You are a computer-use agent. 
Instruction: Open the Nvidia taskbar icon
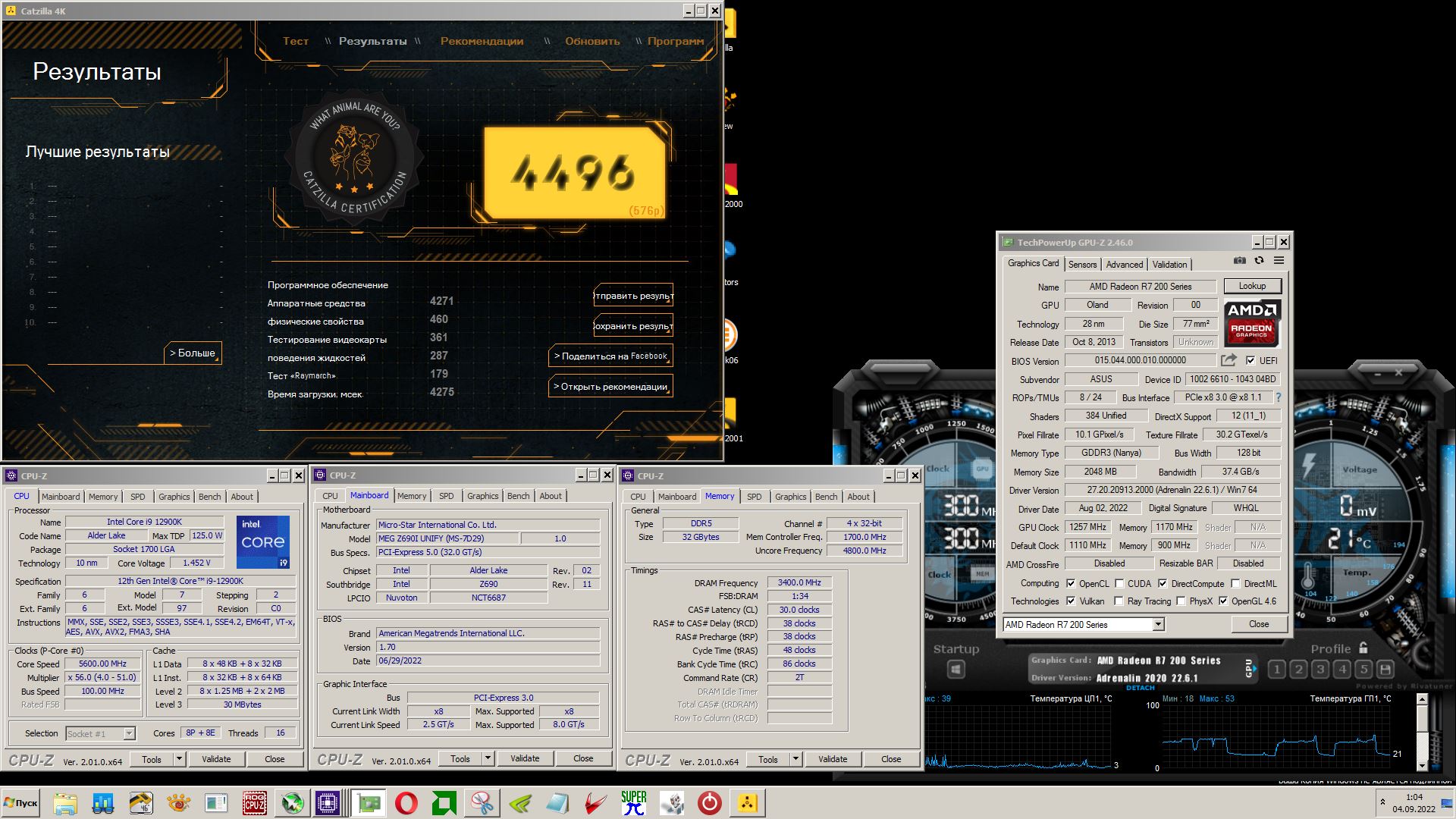pos(520,802)
